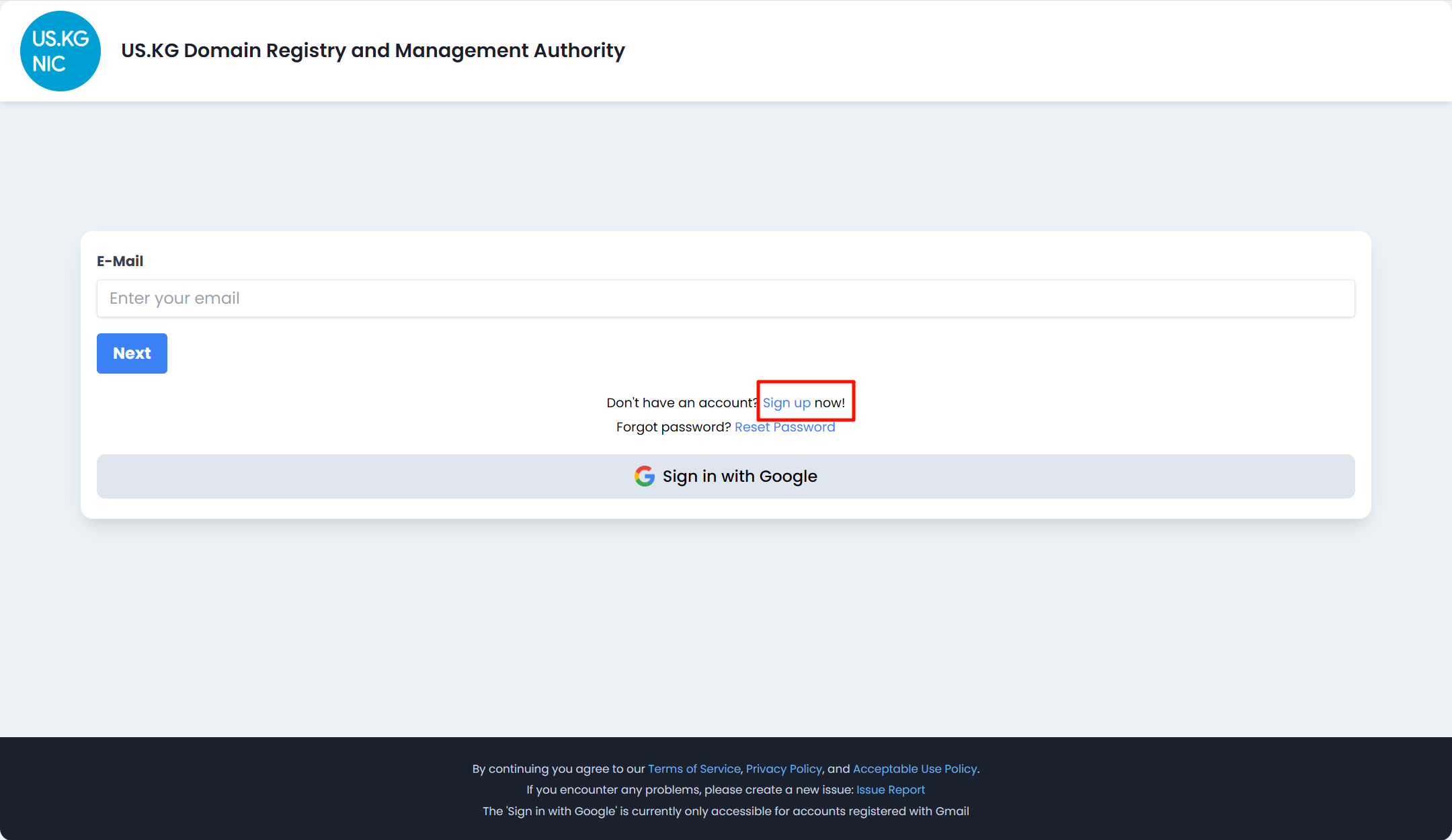
Task: Click the 'NIC' text inside the logo
Action: (x=49, y=65)
